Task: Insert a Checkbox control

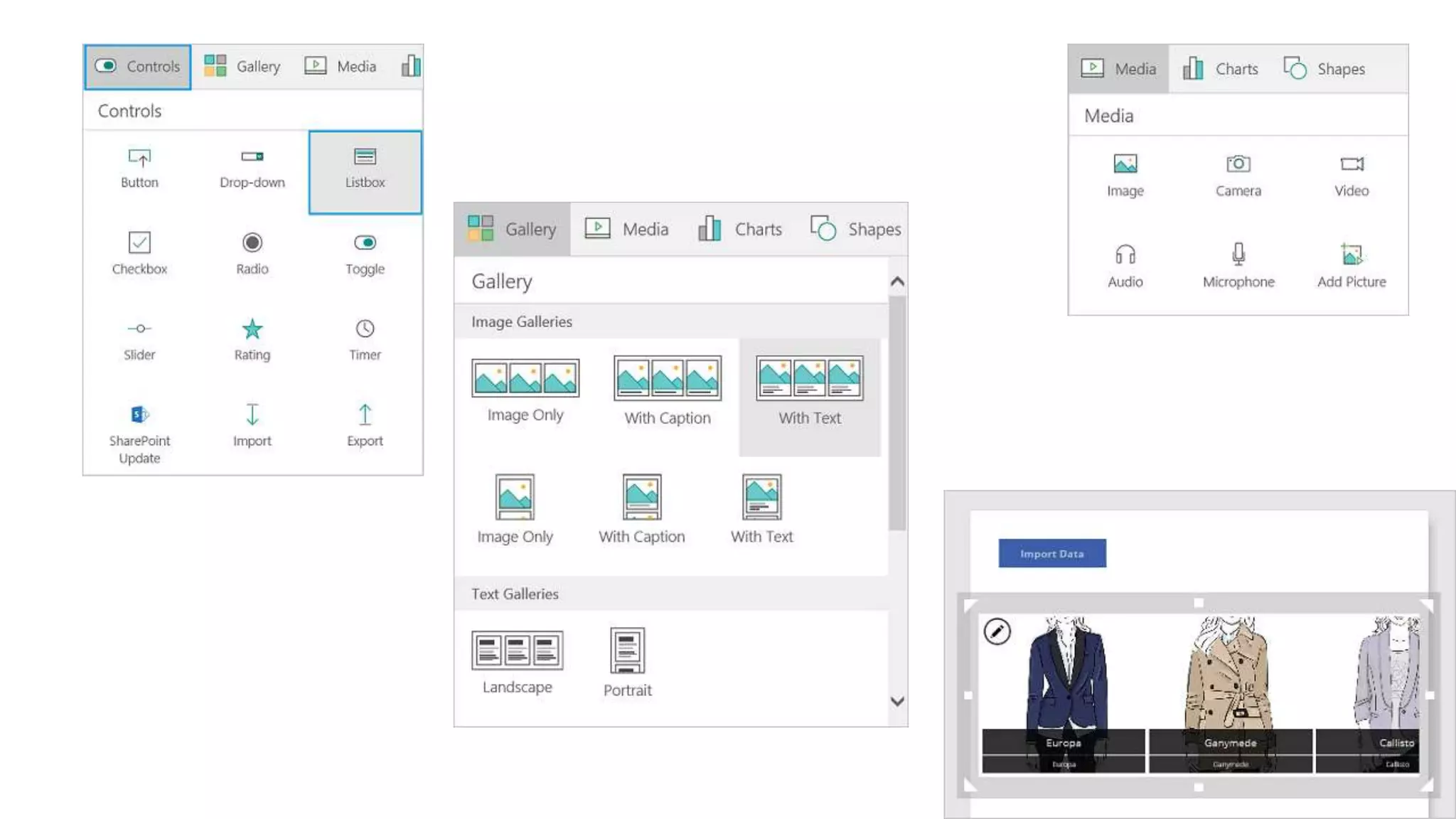Action: [139, 253]
